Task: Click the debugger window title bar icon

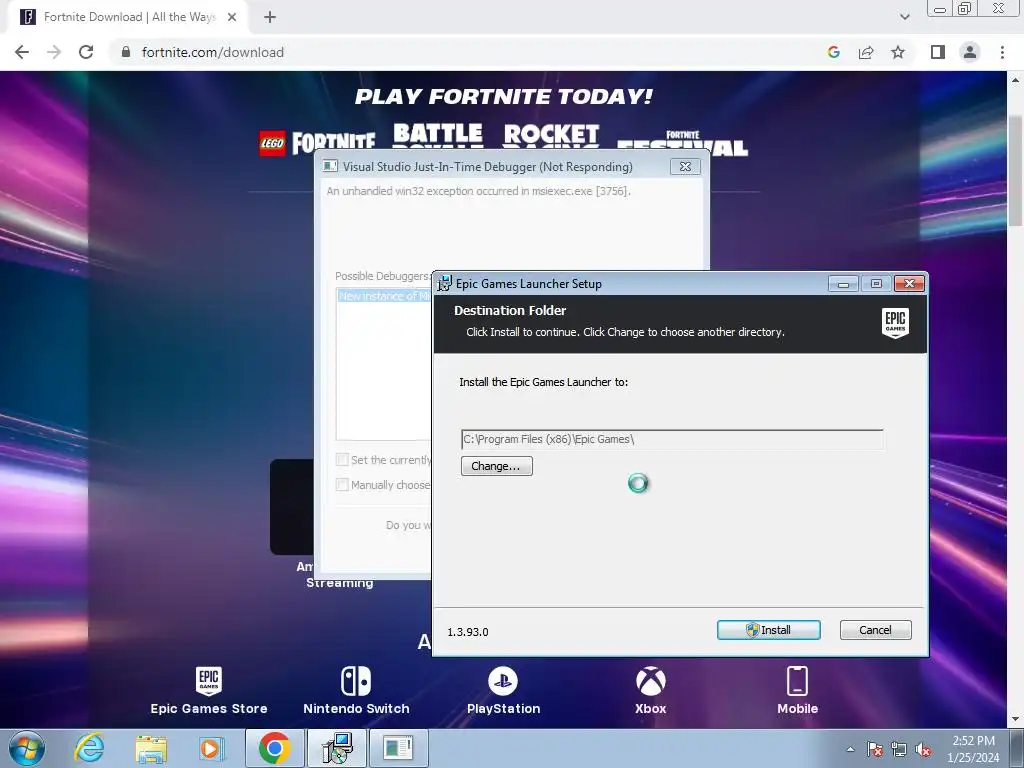Action: [330, 166]
